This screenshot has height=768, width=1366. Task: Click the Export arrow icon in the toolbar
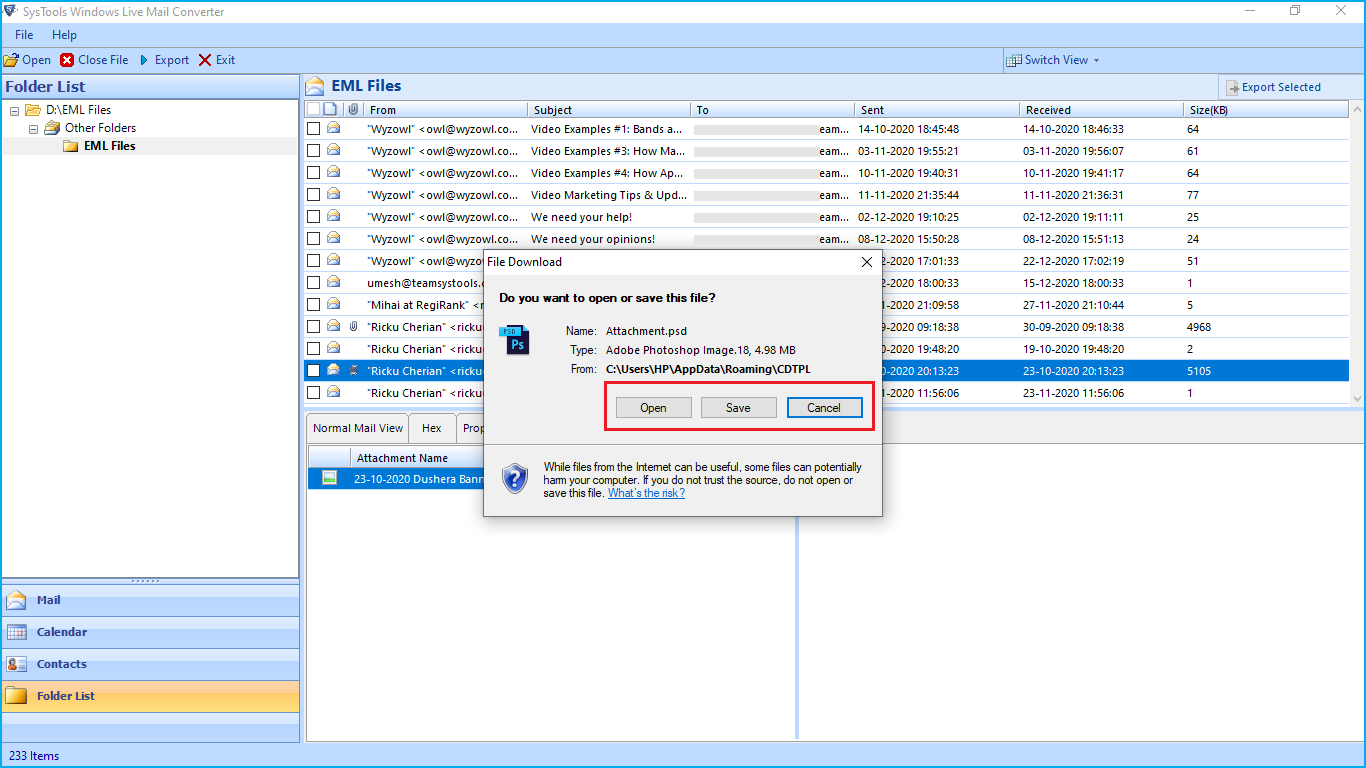(144, 60)
